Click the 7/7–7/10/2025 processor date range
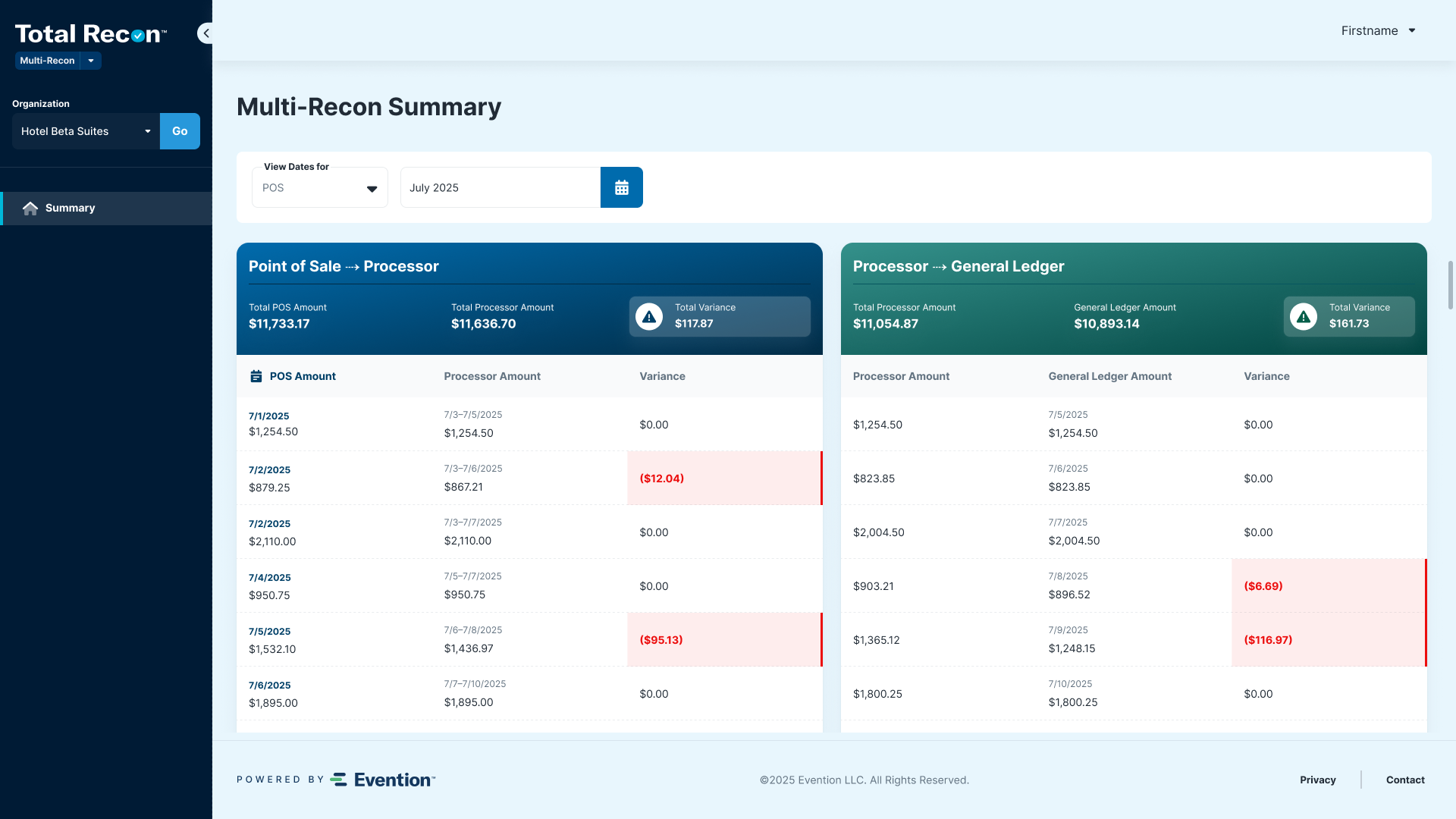 [x=475, y=684]
